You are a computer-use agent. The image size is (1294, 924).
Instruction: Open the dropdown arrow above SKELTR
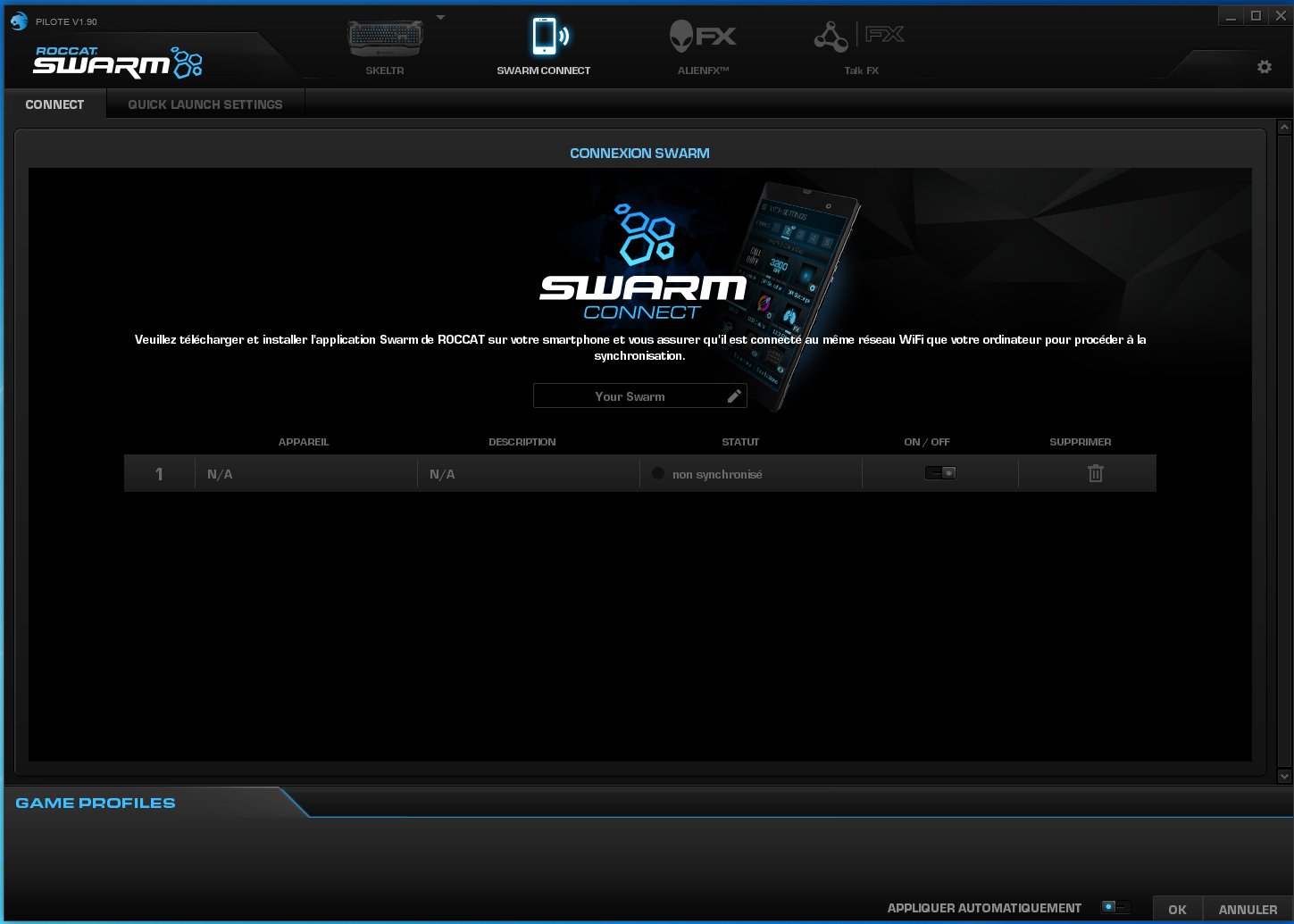[x=439, y=15]
